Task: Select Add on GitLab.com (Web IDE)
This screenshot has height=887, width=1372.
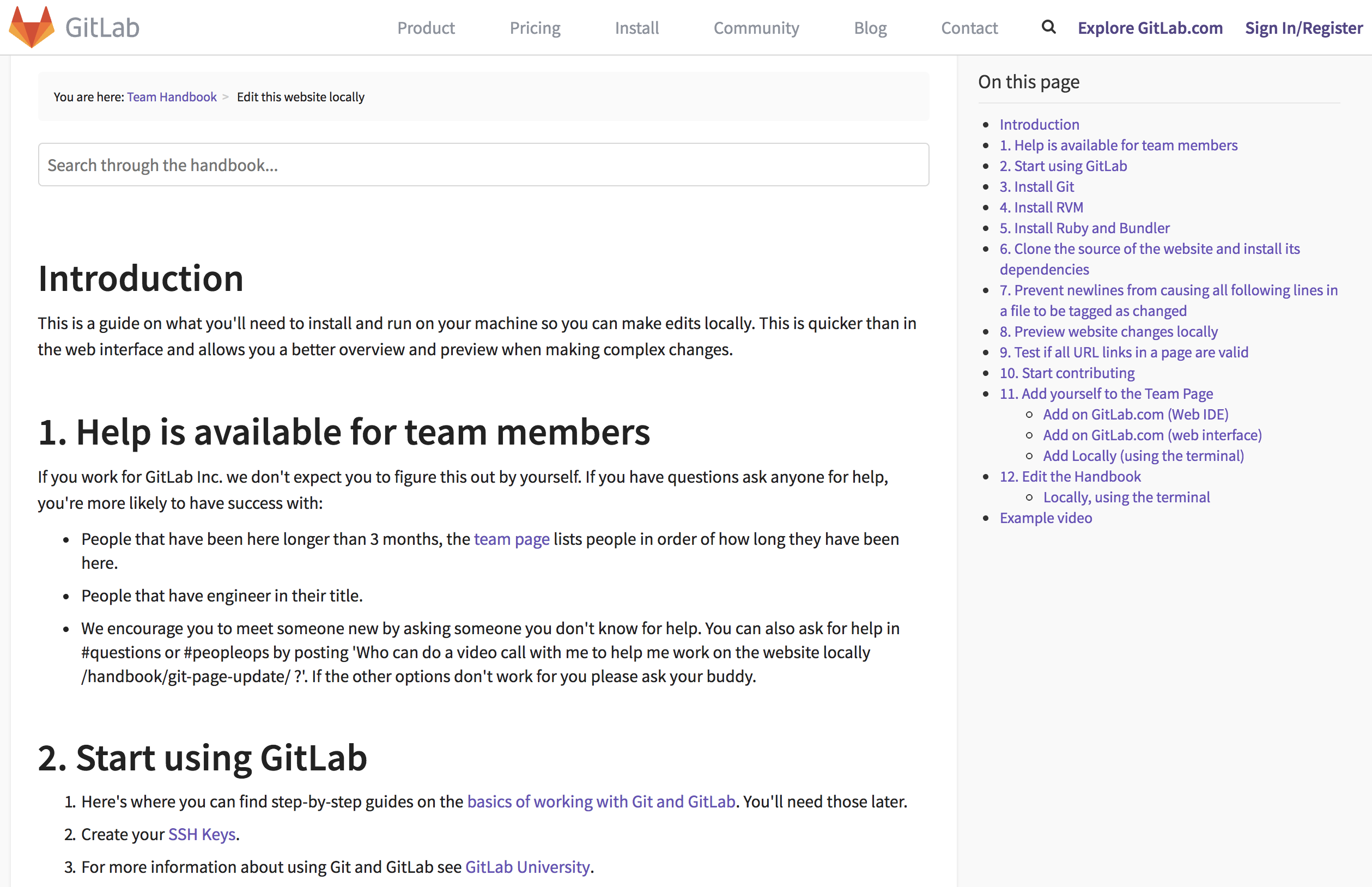Action: point(1136,415)
